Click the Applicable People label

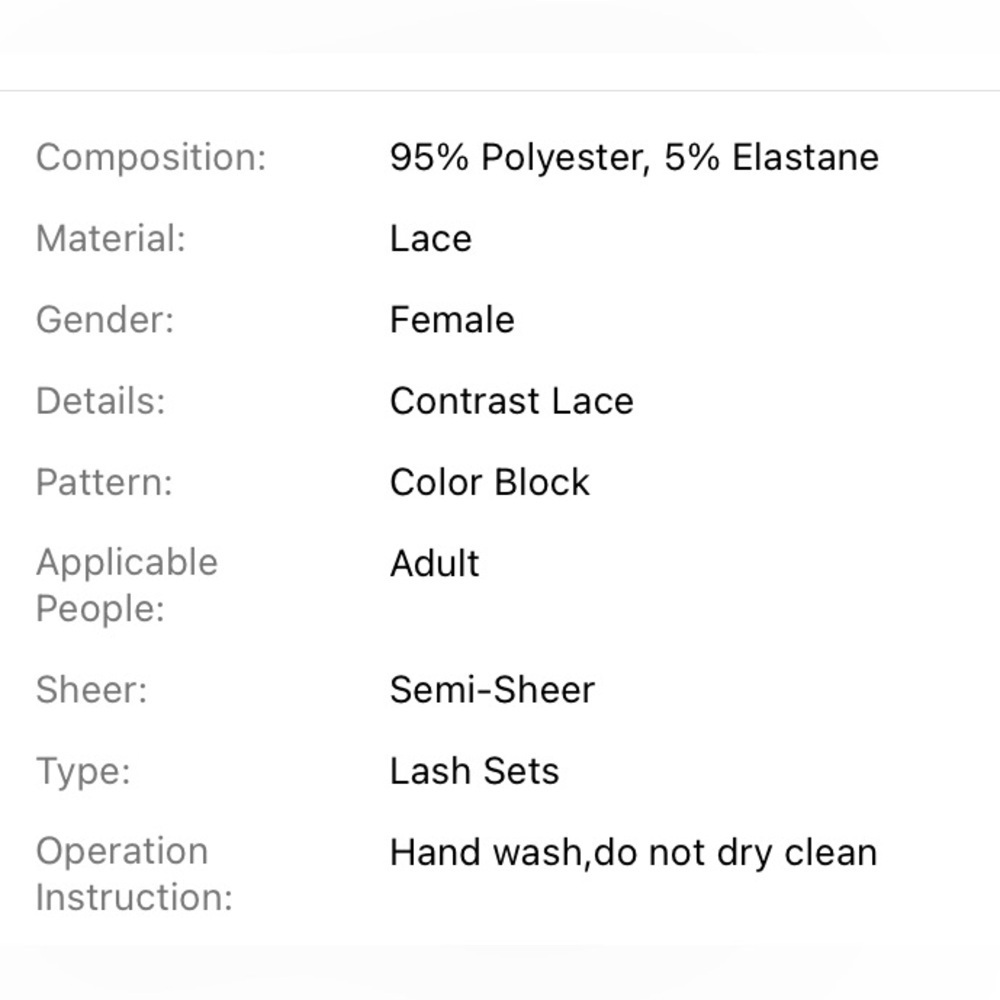(x=127, y=585)
